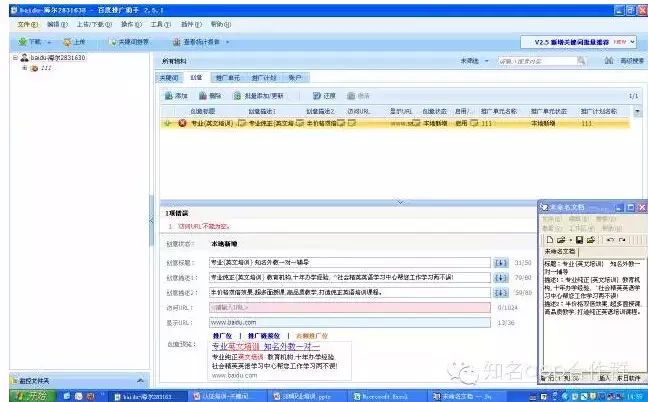
Task: Click the Windows 开始 Start button
Action: pos(33,396)
